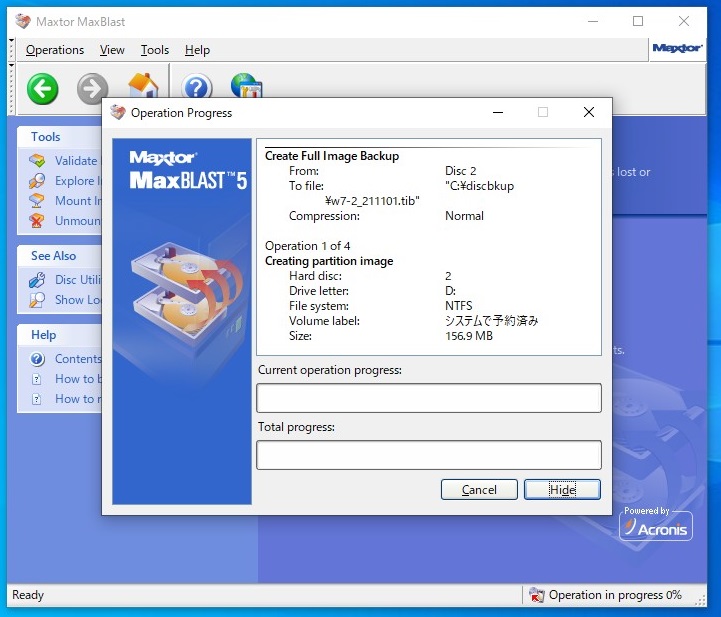The width and height of the screenshot is (721, 617).
Task: Click the Current operation progress bar
Action: pos(429,398)
